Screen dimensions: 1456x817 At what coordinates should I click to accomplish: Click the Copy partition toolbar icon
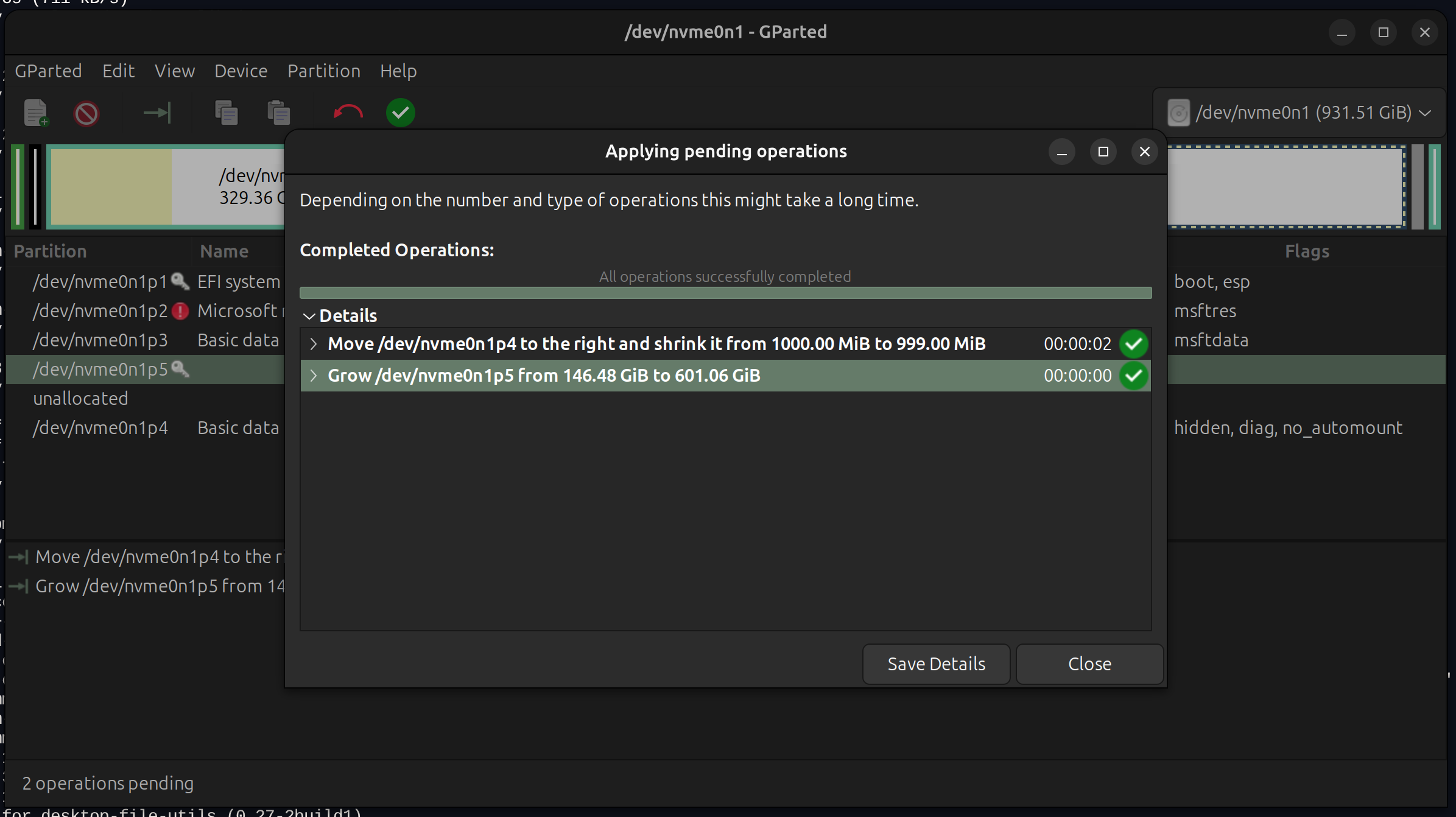pos(226,113)
